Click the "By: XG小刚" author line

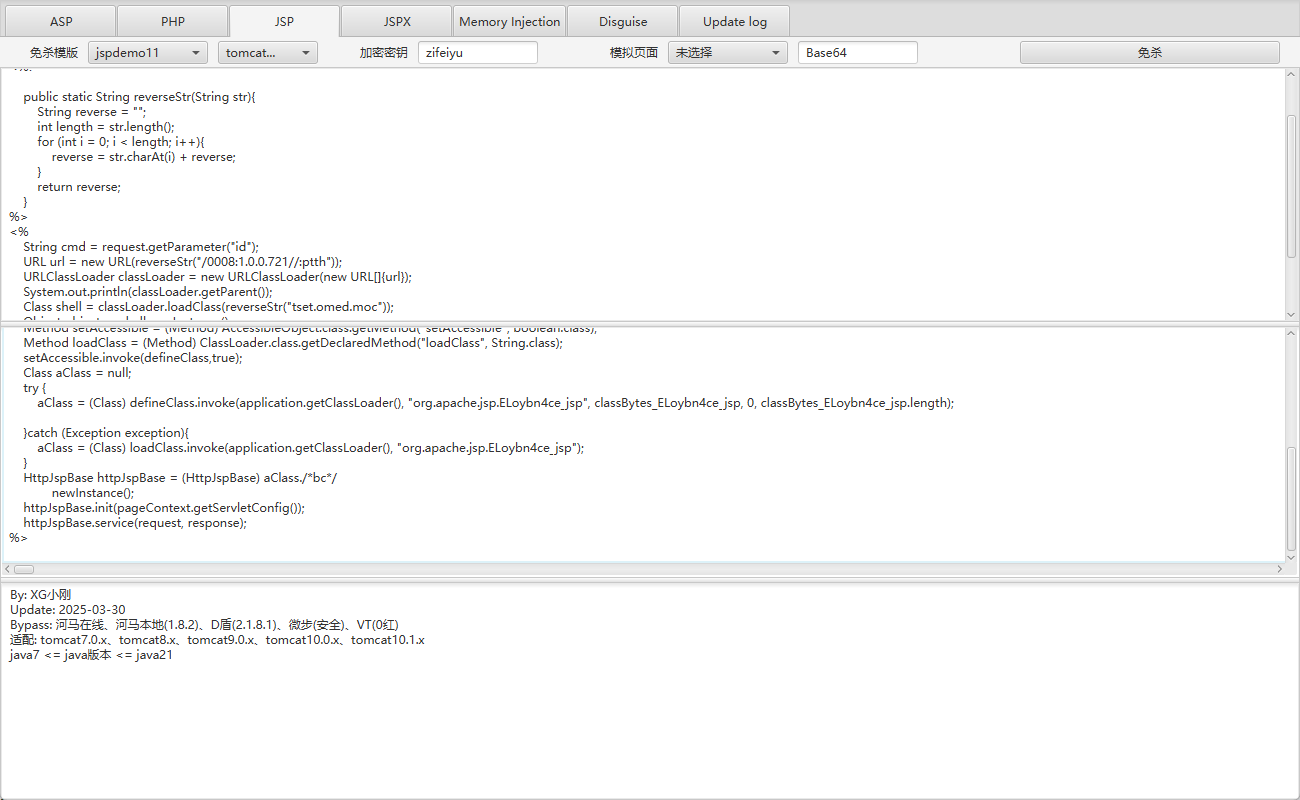click(x=41, y=595)
